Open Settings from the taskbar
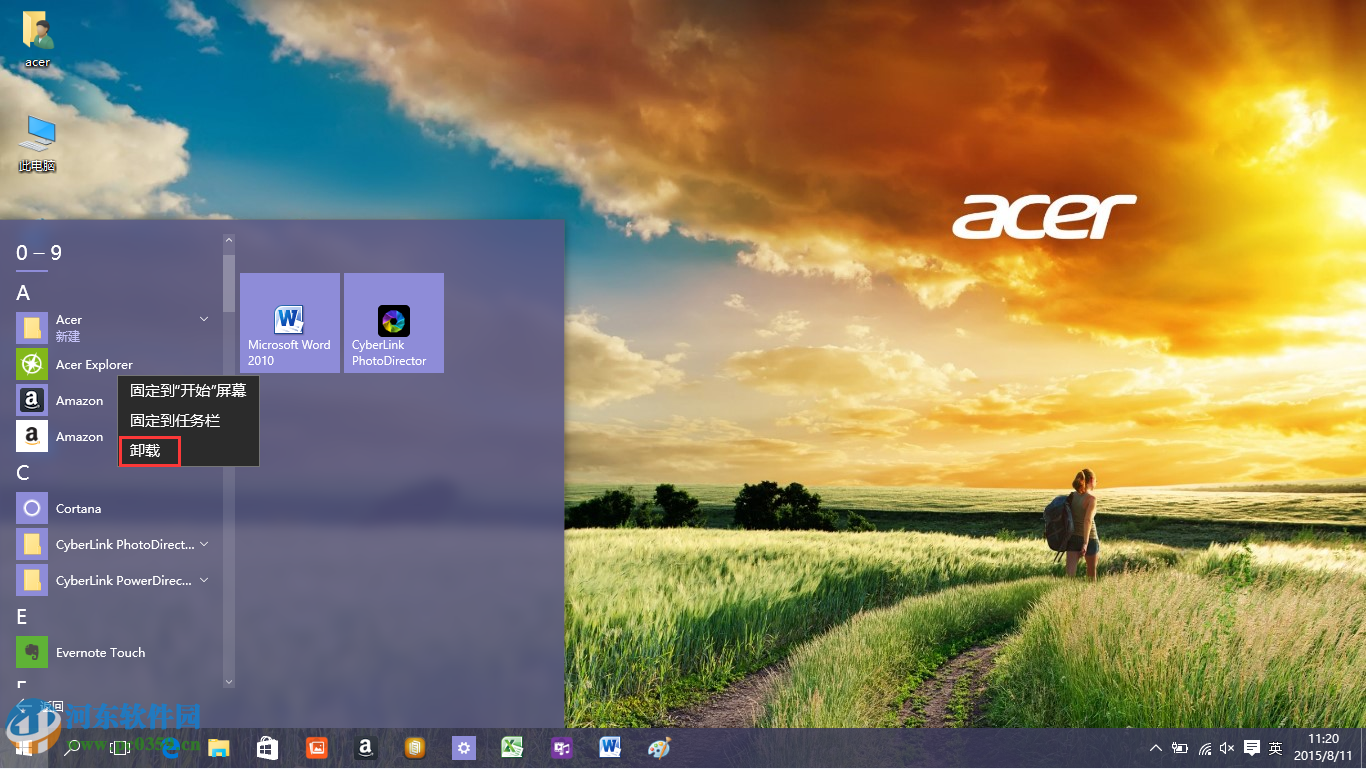1366x769 pixels. tap(463, 747)
